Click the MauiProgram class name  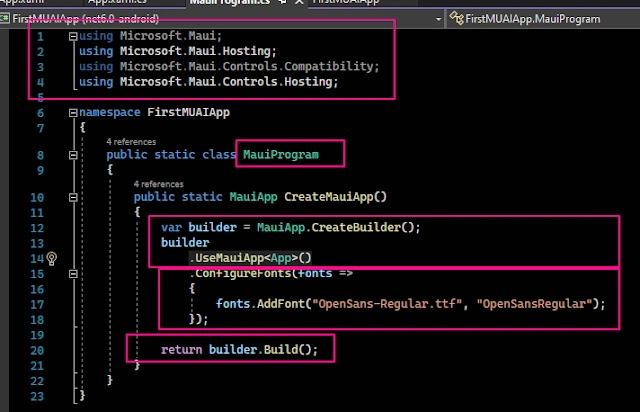tap(281, 155)
